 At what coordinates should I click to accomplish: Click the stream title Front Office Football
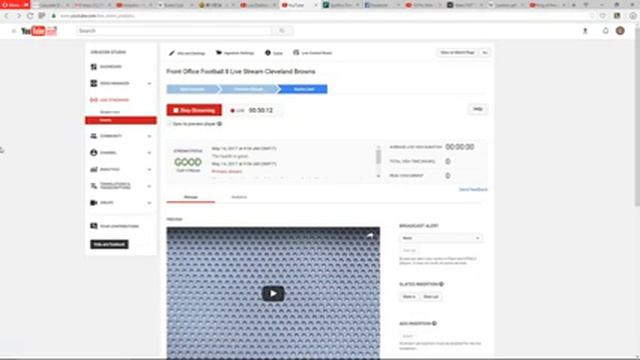tap(241, 71)
